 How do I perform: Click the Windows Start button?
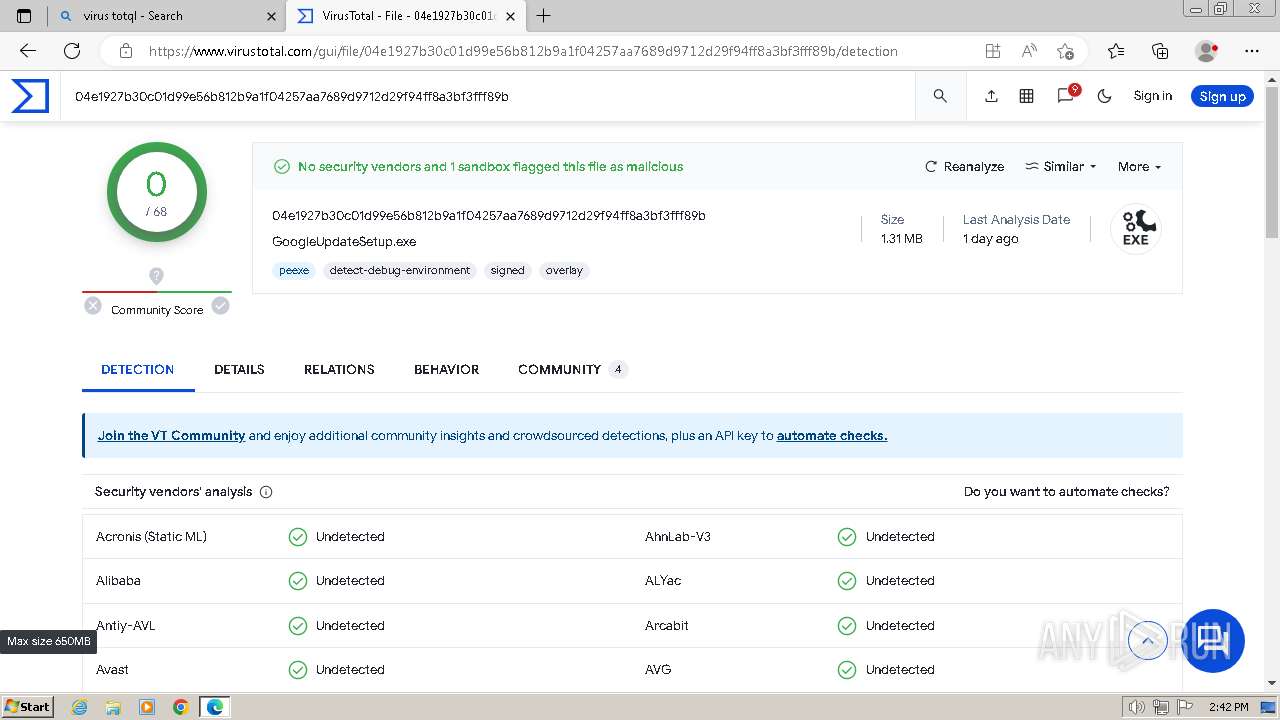point(27,706)
